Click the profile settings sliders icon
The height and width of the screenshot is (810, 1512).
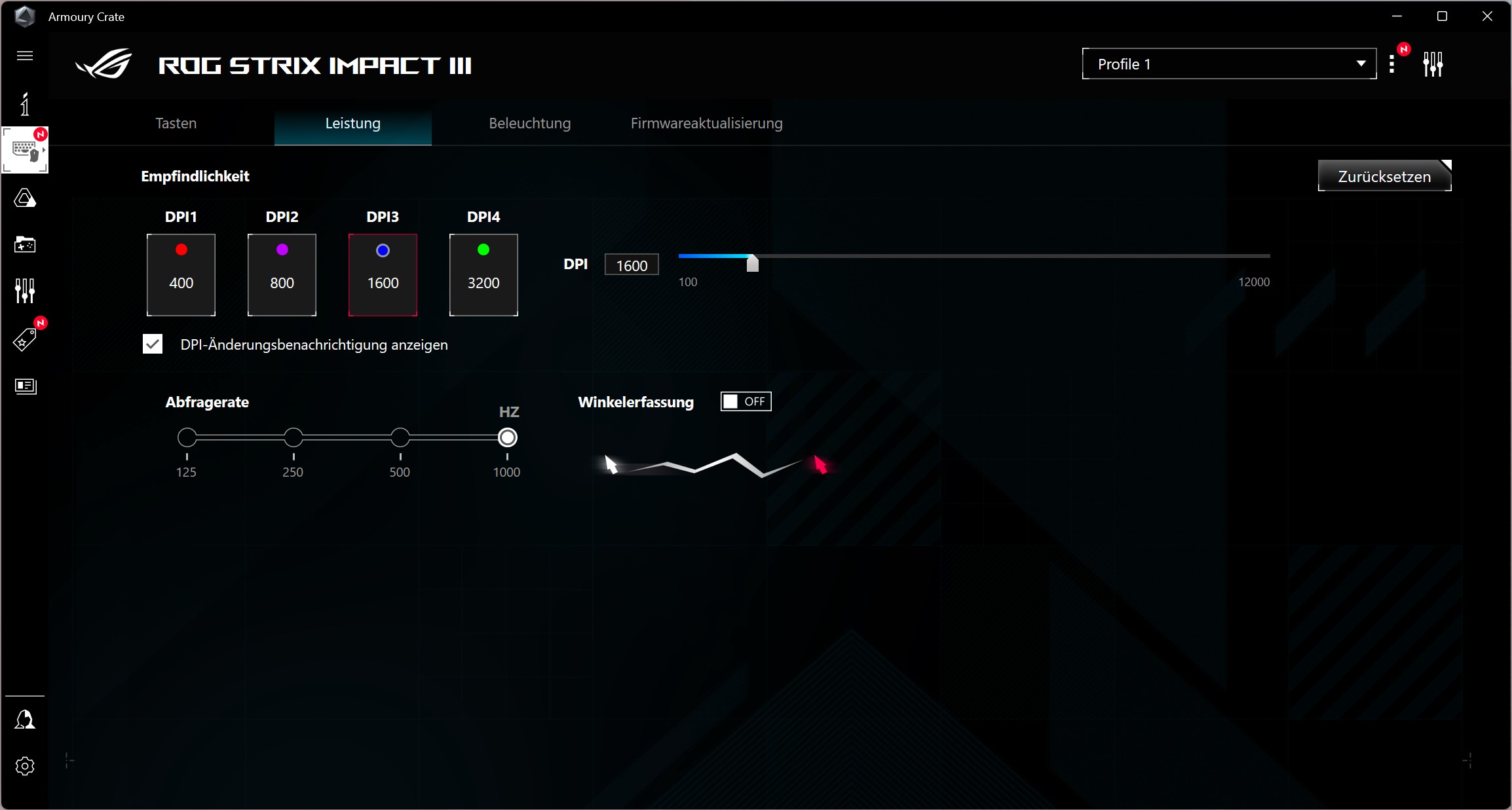(1433, 64)
